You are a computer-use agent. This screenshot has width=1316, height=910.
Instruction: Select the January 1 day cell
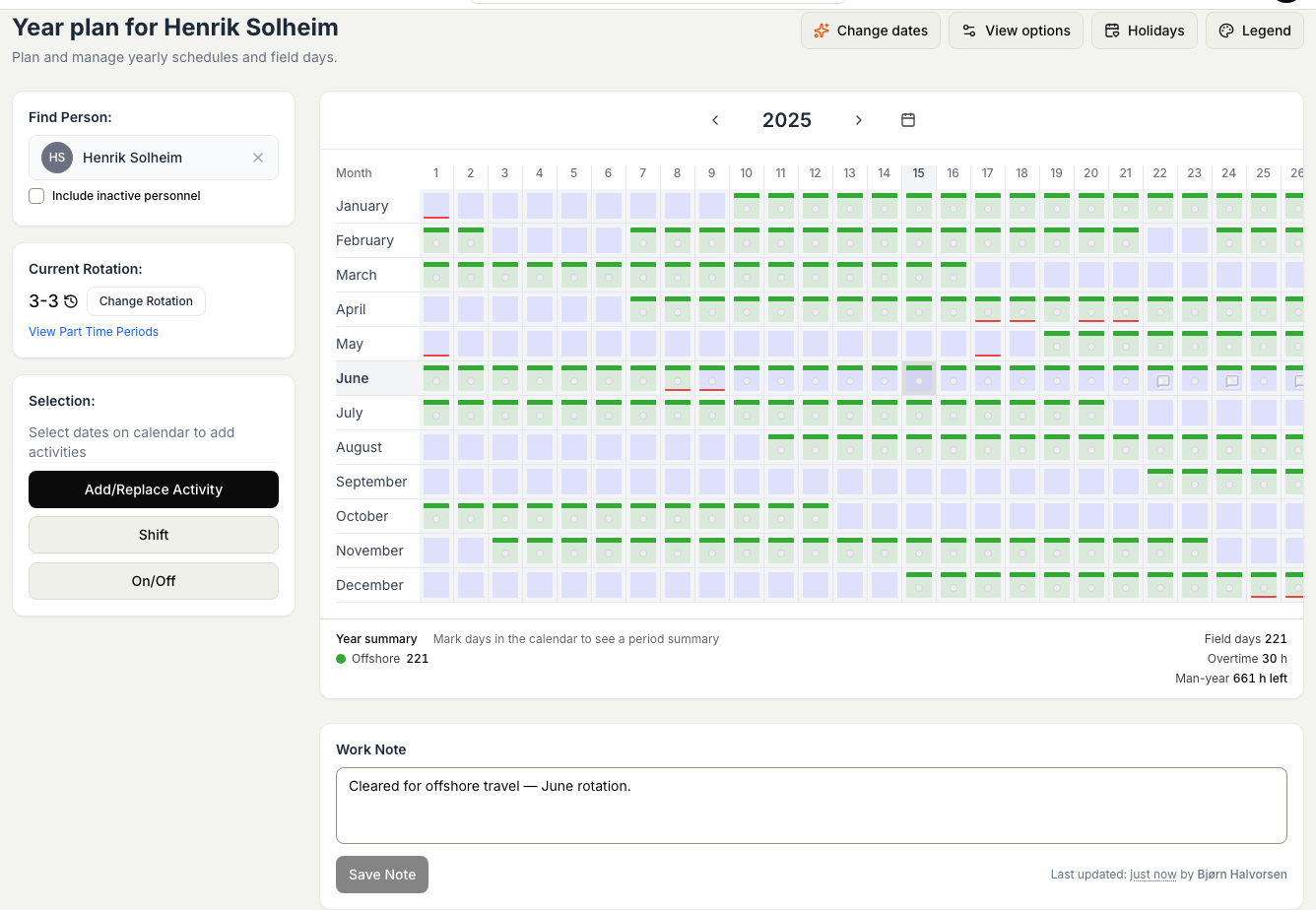pos(436,206)
